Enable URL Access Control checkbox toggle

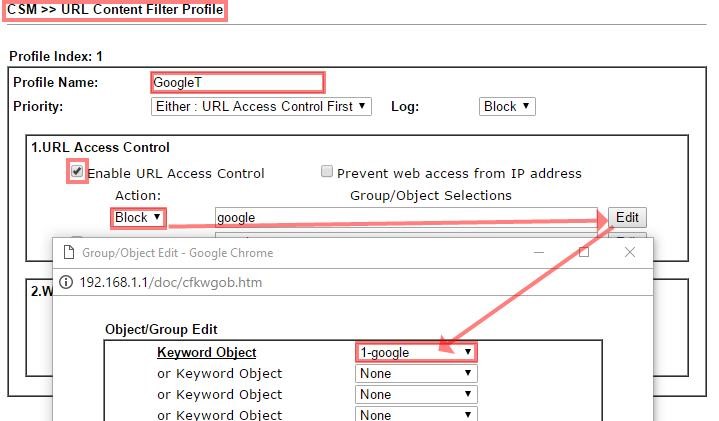pyautogui.click(x=76, y=172)
